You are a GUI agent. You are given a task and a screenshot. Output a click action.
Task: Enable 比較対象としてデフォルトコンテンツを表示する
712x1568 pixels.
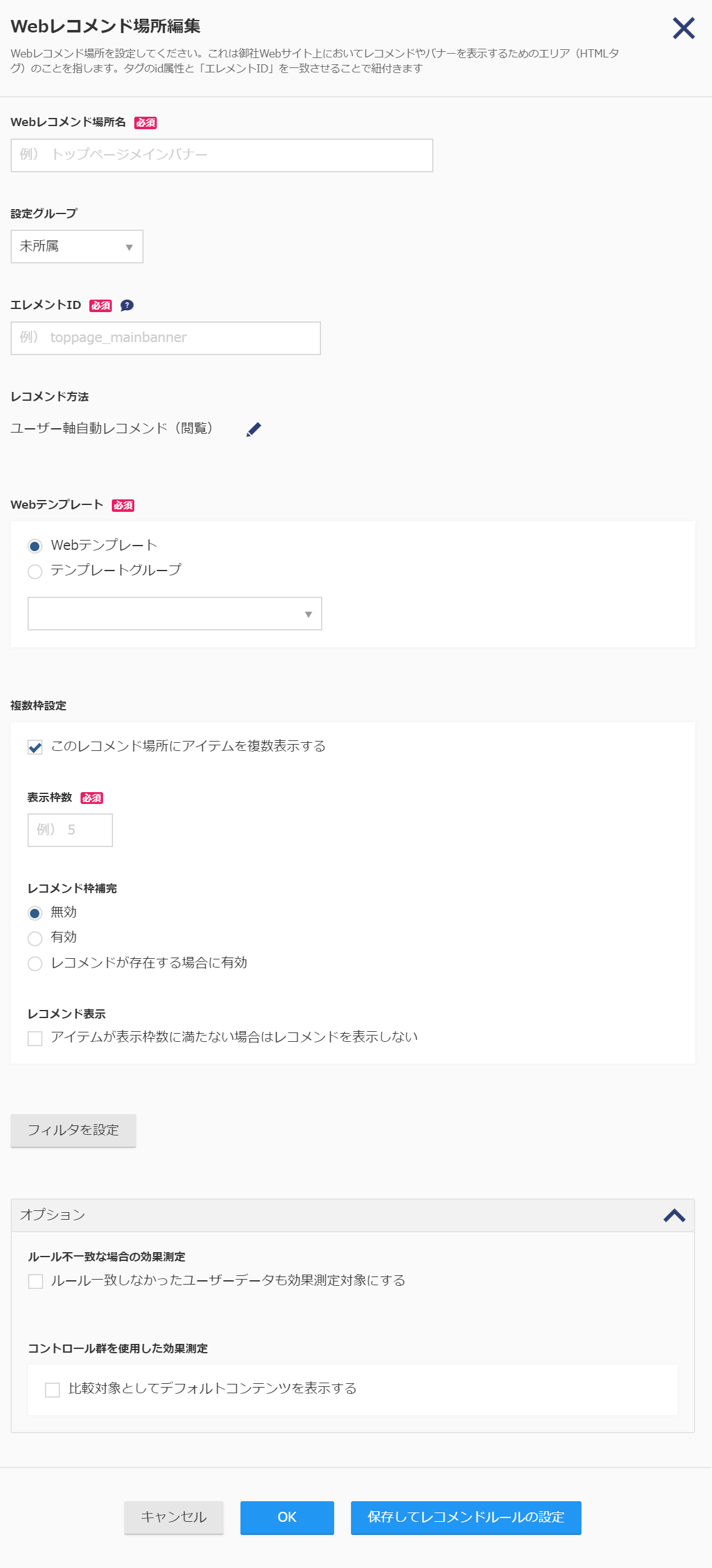pyautogui.click(x=52, y=1389)
